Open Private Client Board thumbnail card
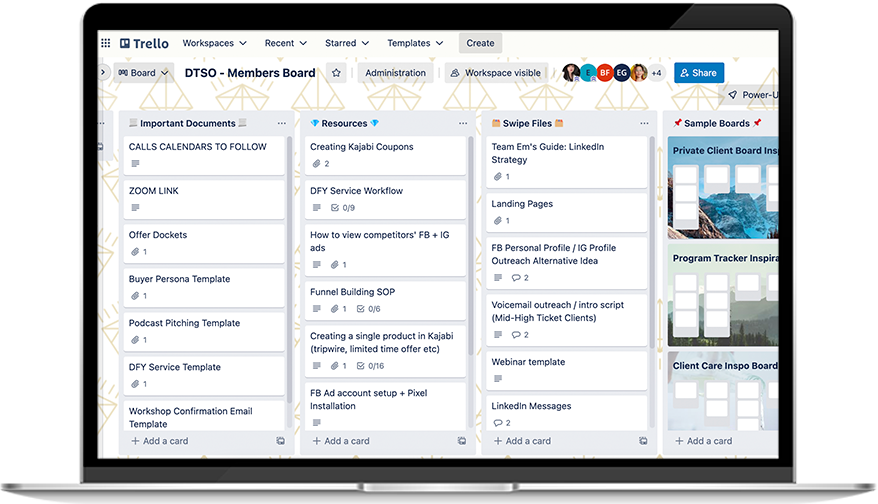This screenshot has height=504, width=878. pyautogui.click(x=723, y=188)
